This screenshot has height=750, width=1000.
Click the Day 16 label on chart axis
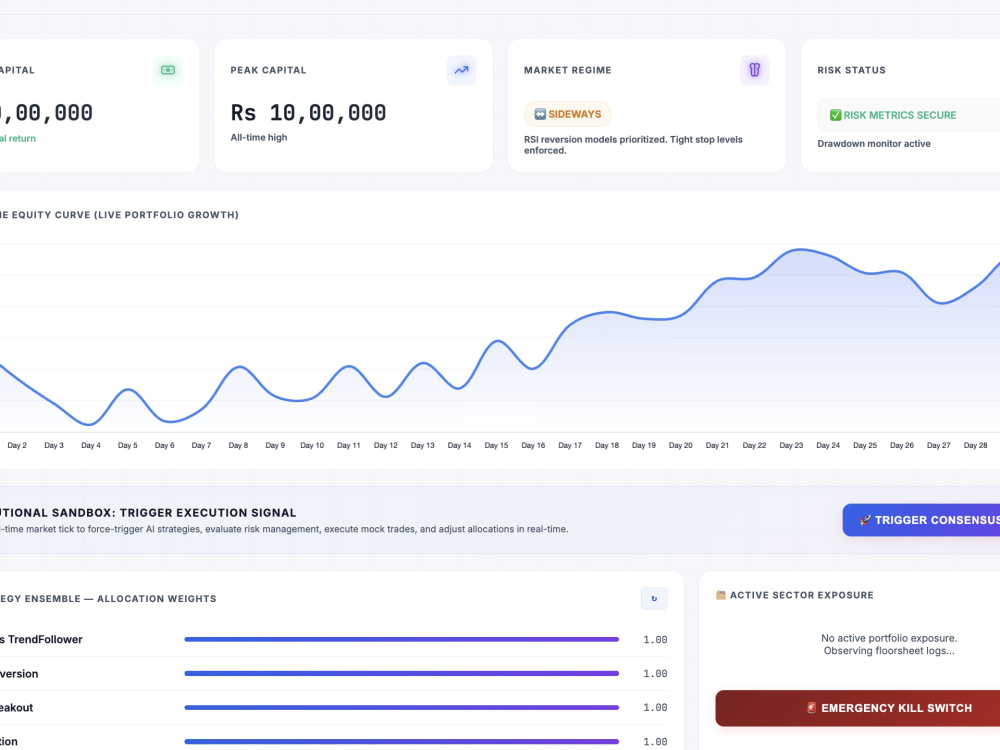click(533, 445)
